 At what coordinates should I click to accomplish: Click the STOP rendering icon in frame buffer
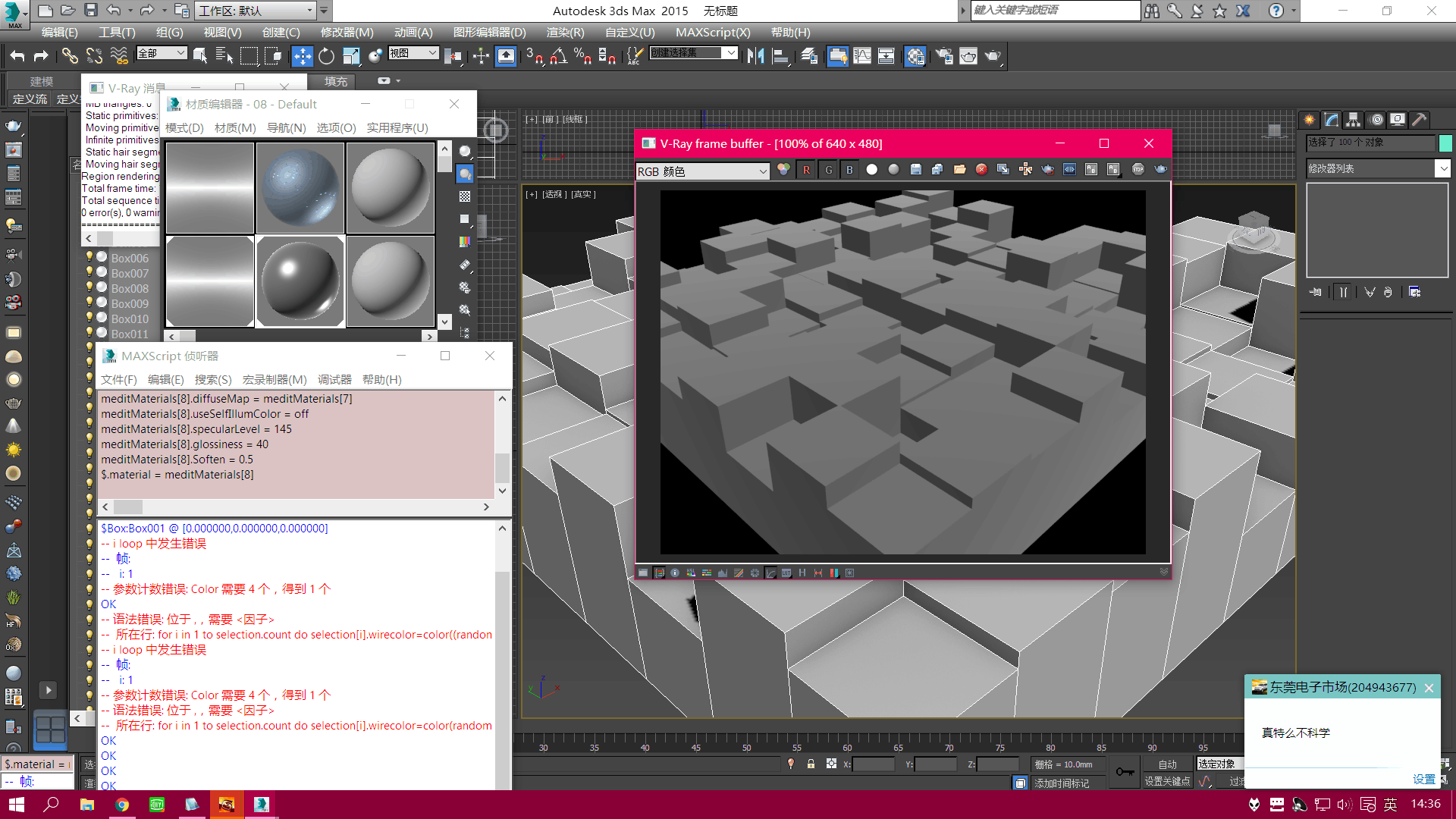tap(1138, 170)
